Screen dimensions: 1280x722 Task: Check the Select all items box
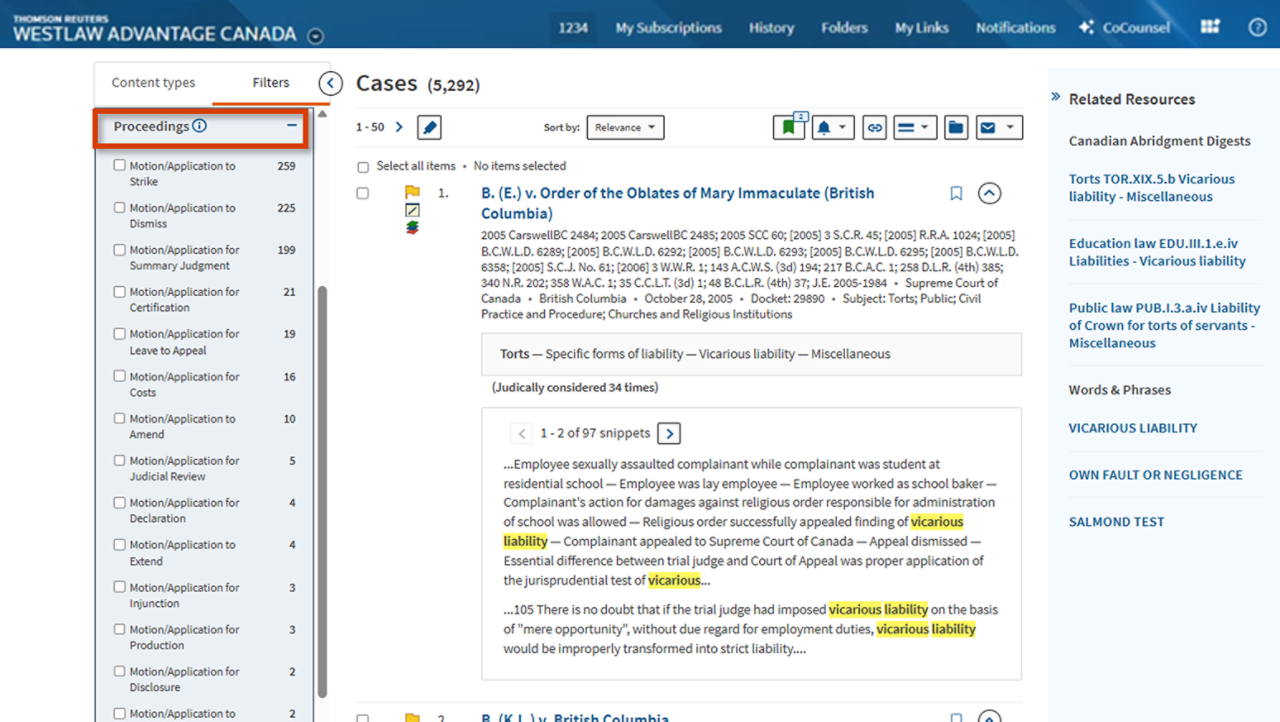tap(363, 166)
